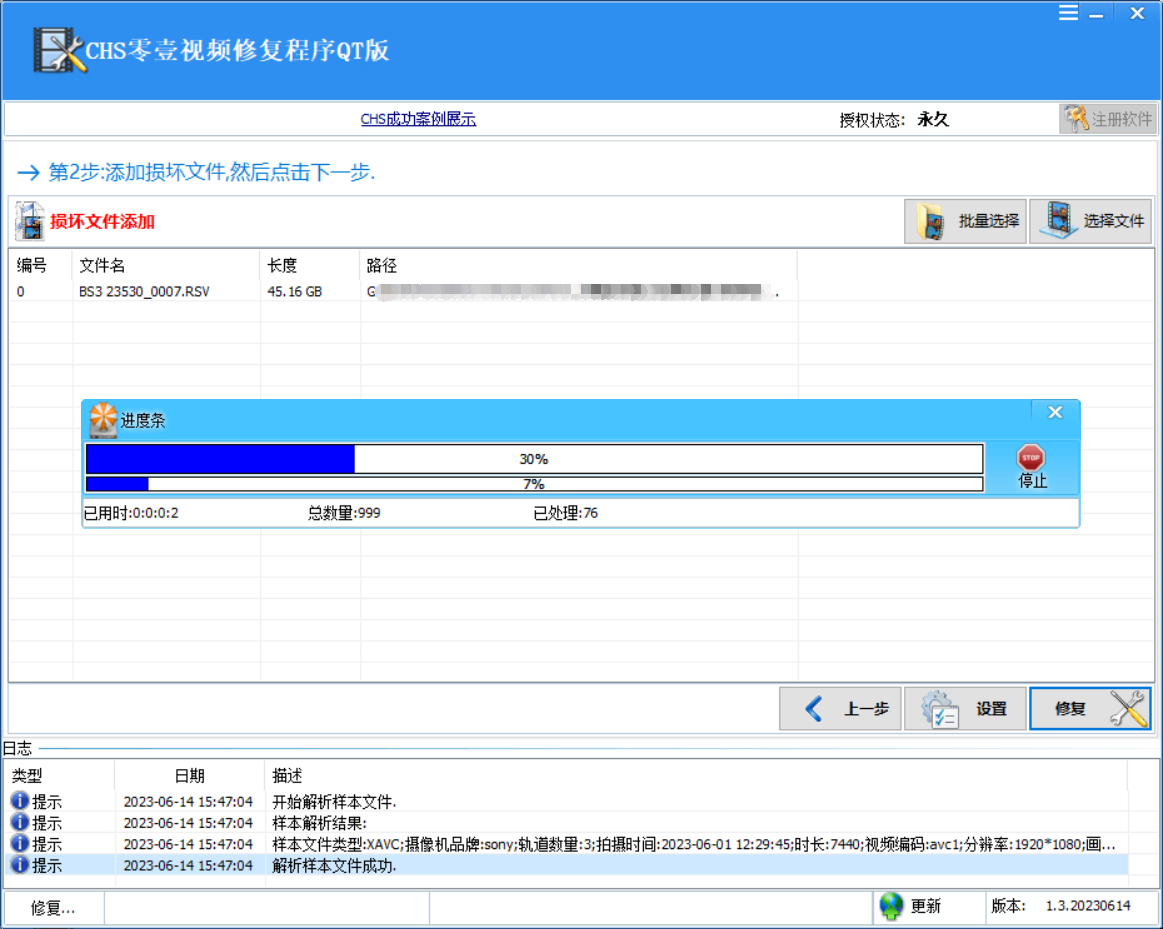This screenshot has width=1163, height=929.
Task: Click the 日期 log column header
Action: [189, 776]
